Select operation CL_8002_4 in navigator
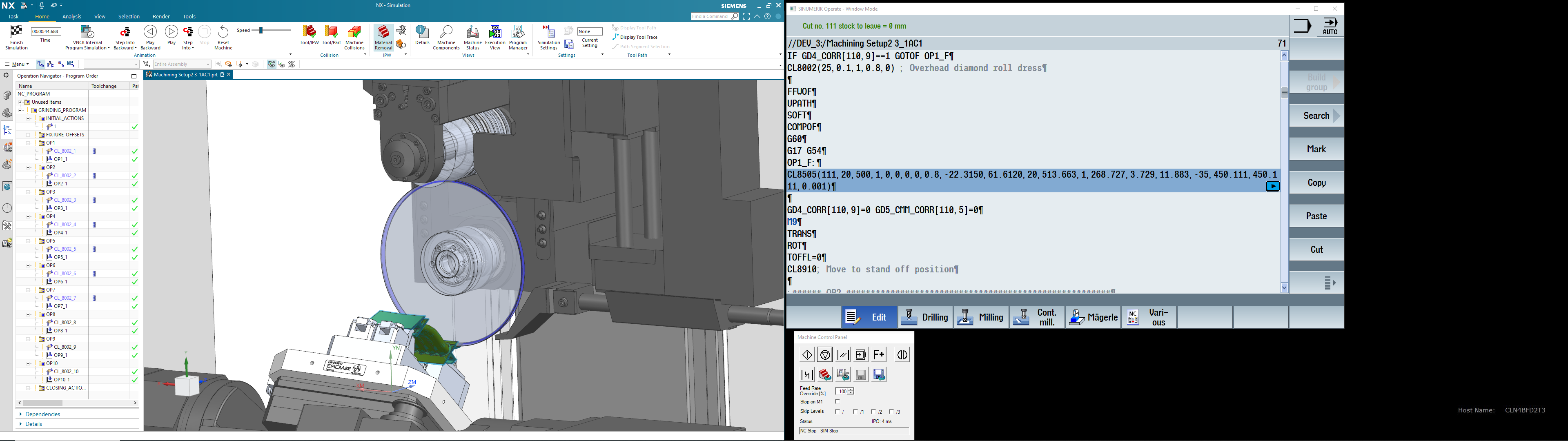 pyautogui.click(x=65, y=224)
